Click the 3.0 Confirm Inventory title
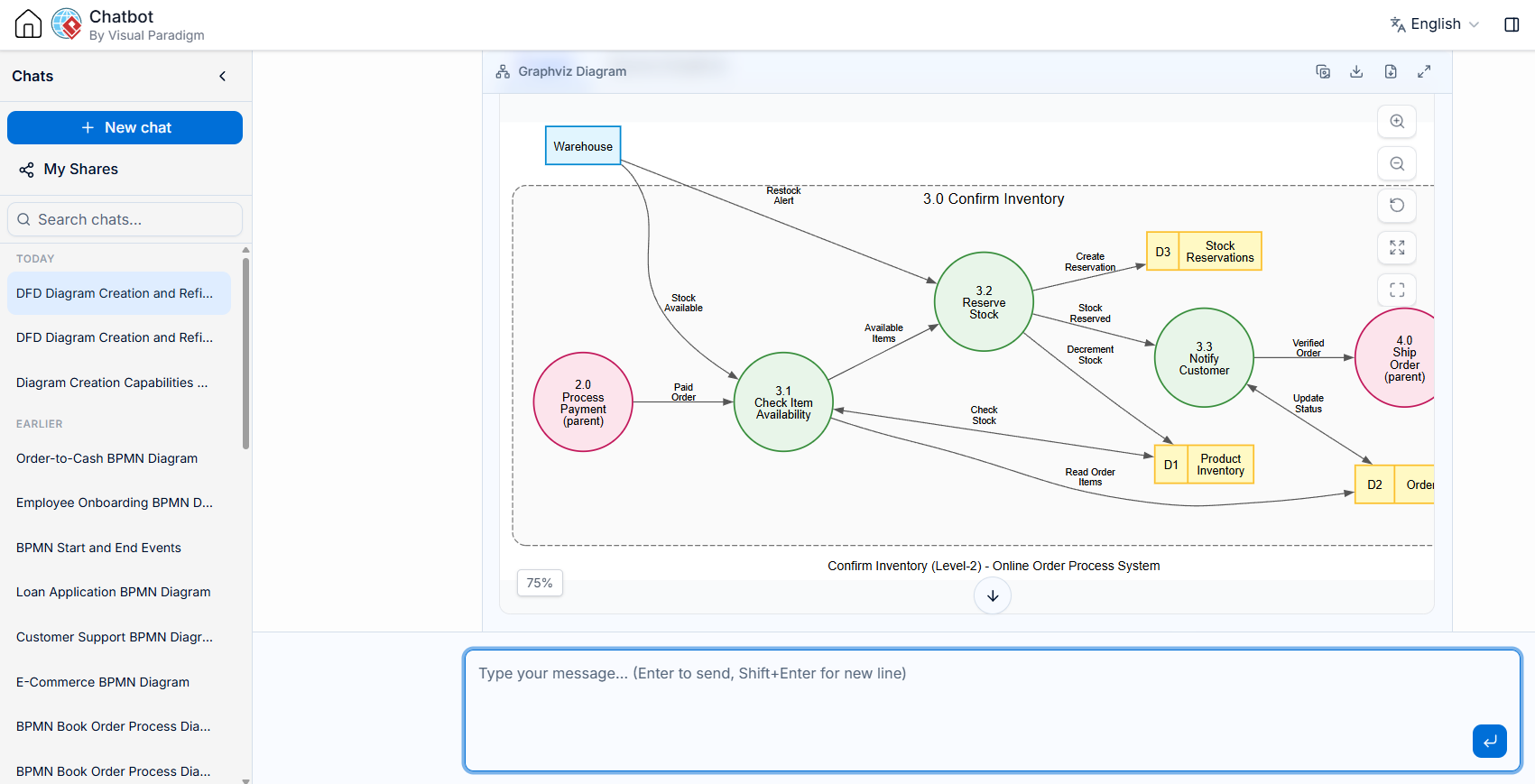The height and width of the screenshot is (784, 1535). coord(993,198)
